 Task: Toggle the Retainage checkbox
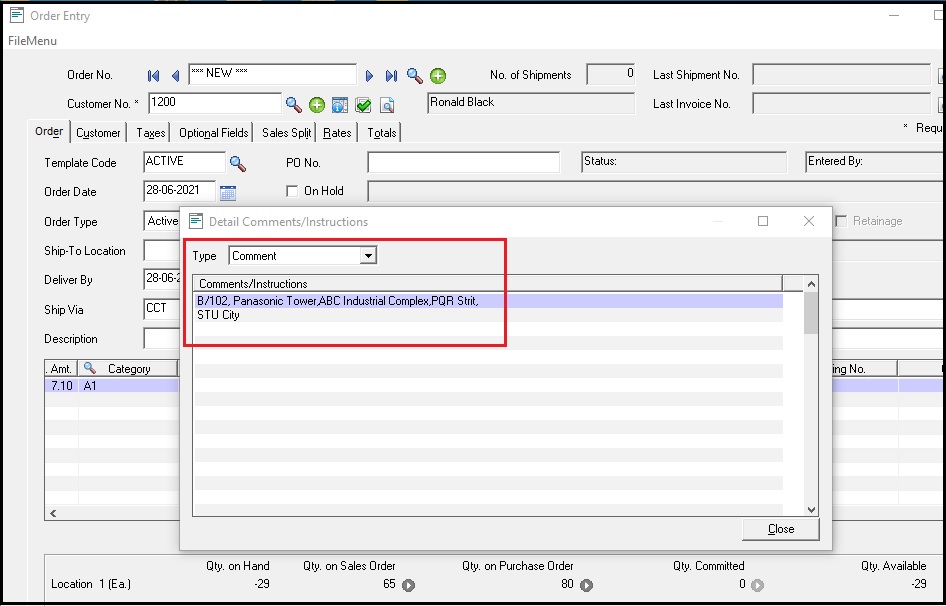click(841, 222)
